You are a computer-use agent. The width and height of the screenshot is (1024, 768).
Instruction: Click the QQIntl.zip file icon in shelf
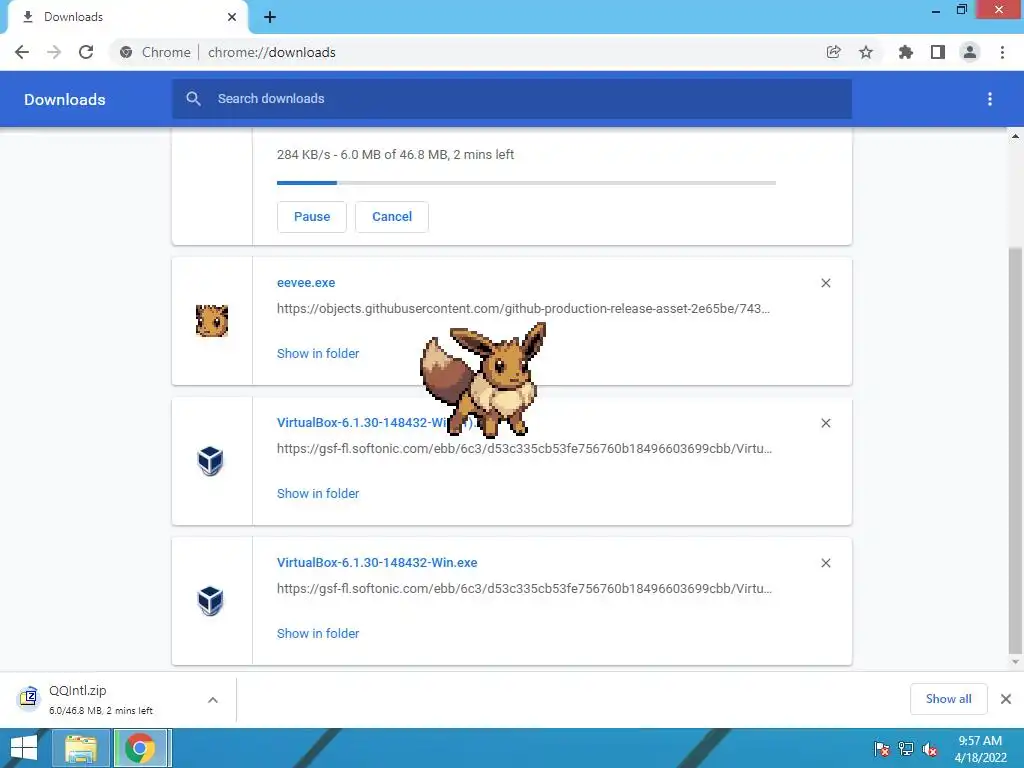(28, 698)
